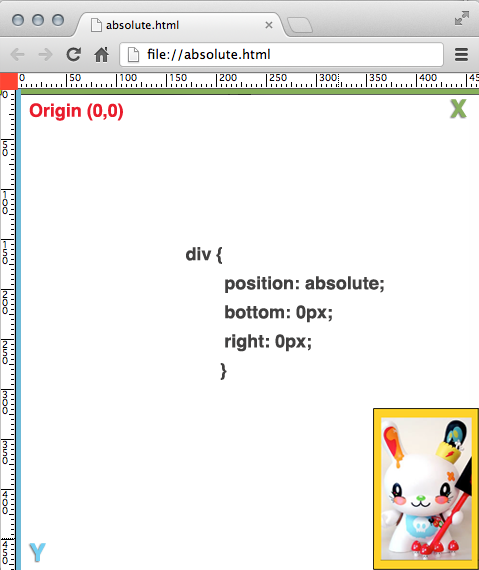Screen dimensions: 479x570
Task: Close the absolute.html tab
Action: point(269,25)
